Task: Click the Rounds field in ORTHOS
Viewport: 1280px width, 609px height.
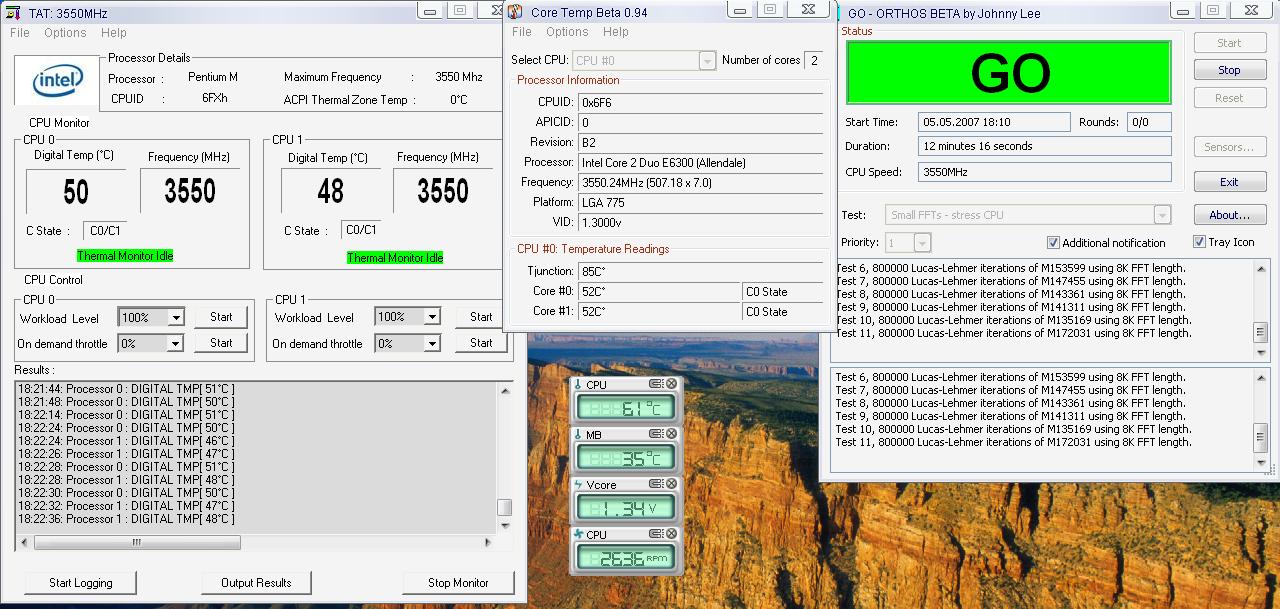Action: (1149, 122)
